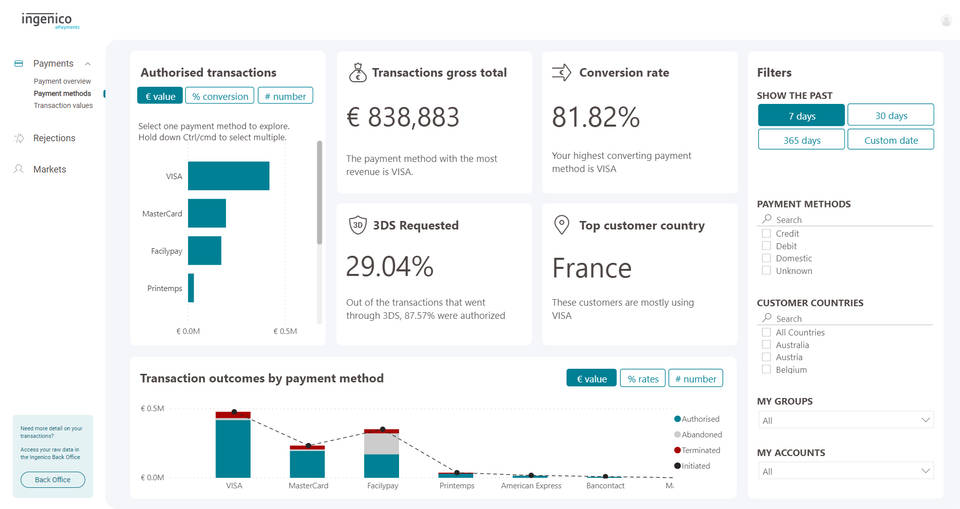Switch Authorised transactions to # number
This screenshot has width=960, height=509.
coord(285,96)
